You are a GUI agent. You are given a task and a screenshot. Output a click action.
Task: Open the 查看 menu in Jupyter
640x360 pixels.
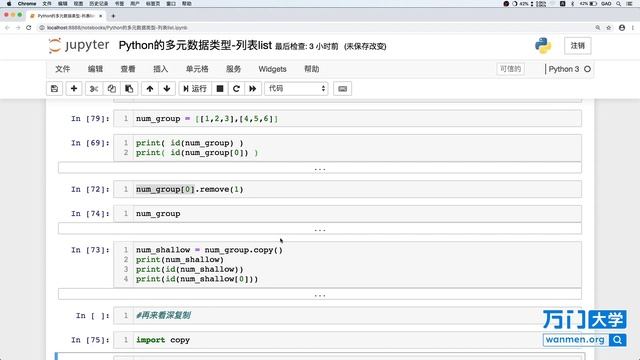[x=128, y=69]
